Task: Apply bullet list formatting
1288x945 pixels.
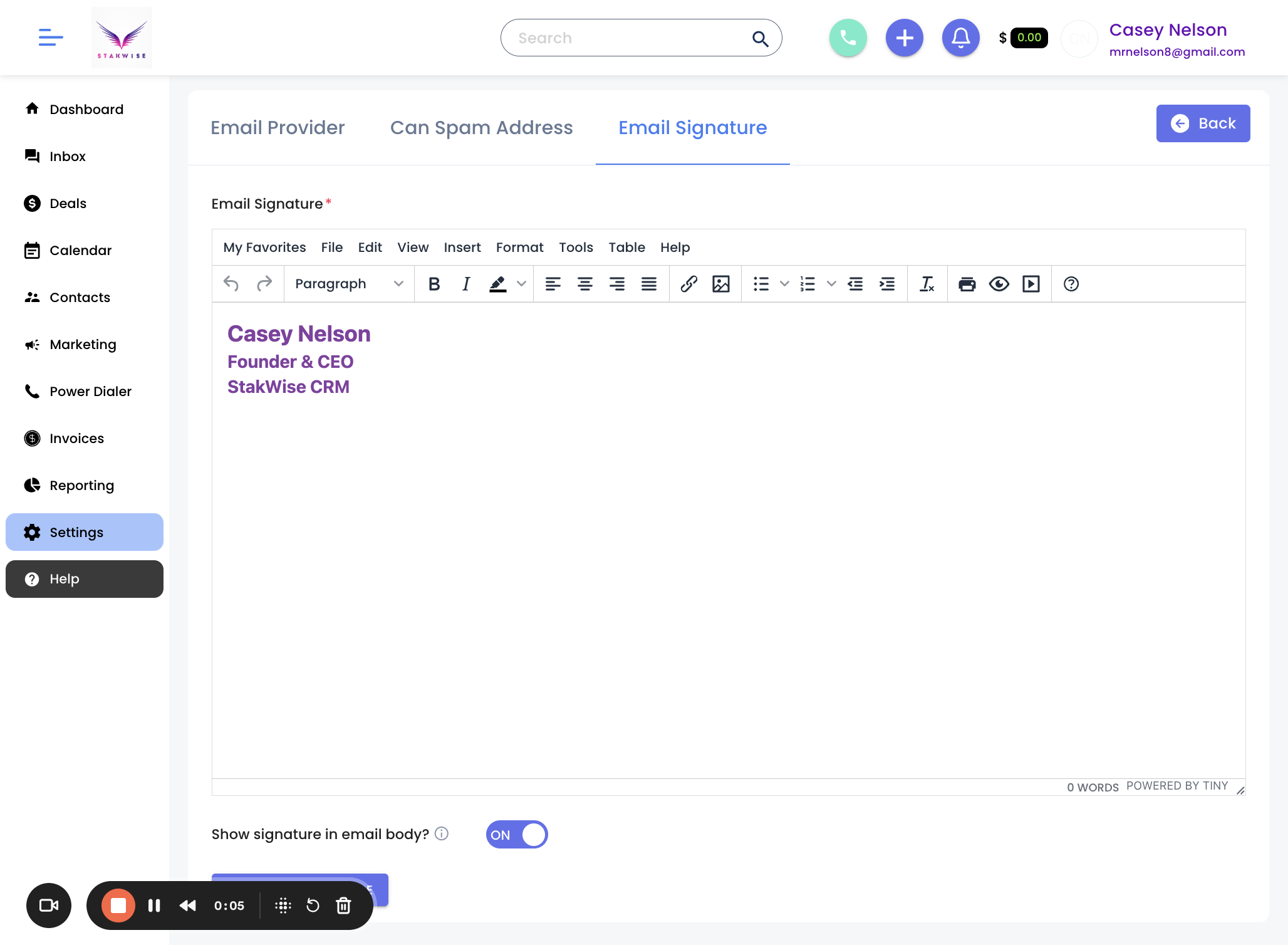Action: (x=761, y=284)
